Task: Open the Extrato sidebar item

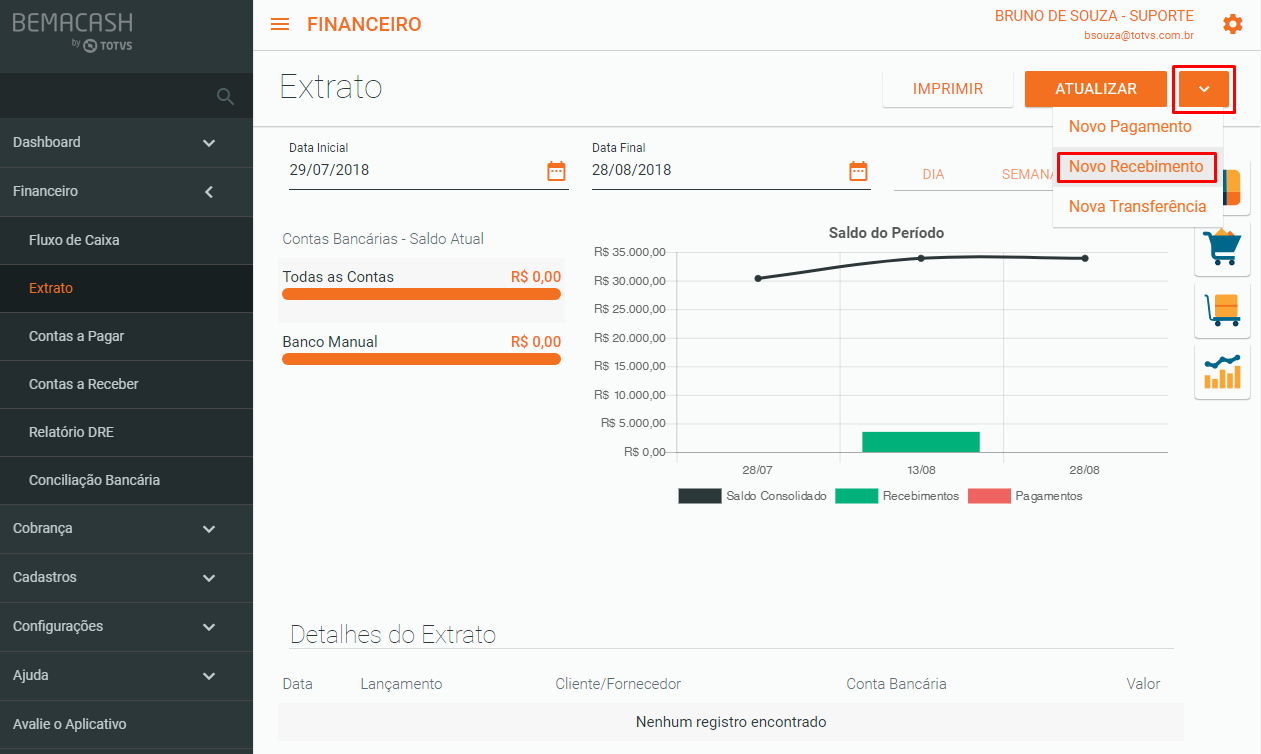Action: point(126,288)
